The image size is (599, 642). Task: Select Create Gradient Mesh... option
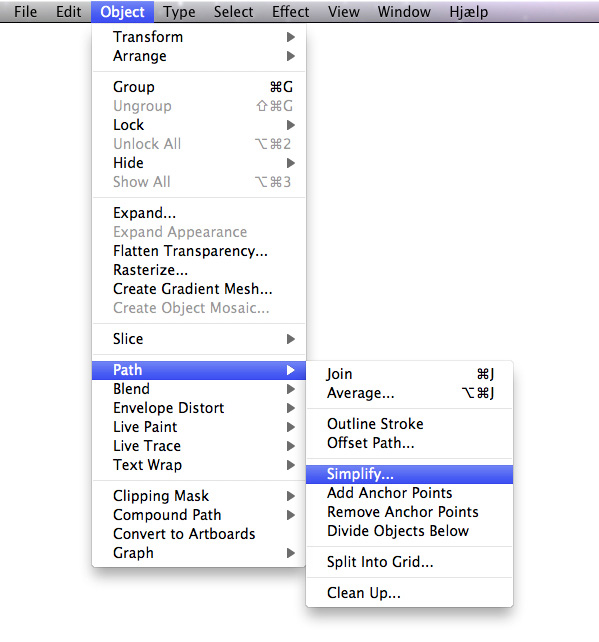coord(199,289)
